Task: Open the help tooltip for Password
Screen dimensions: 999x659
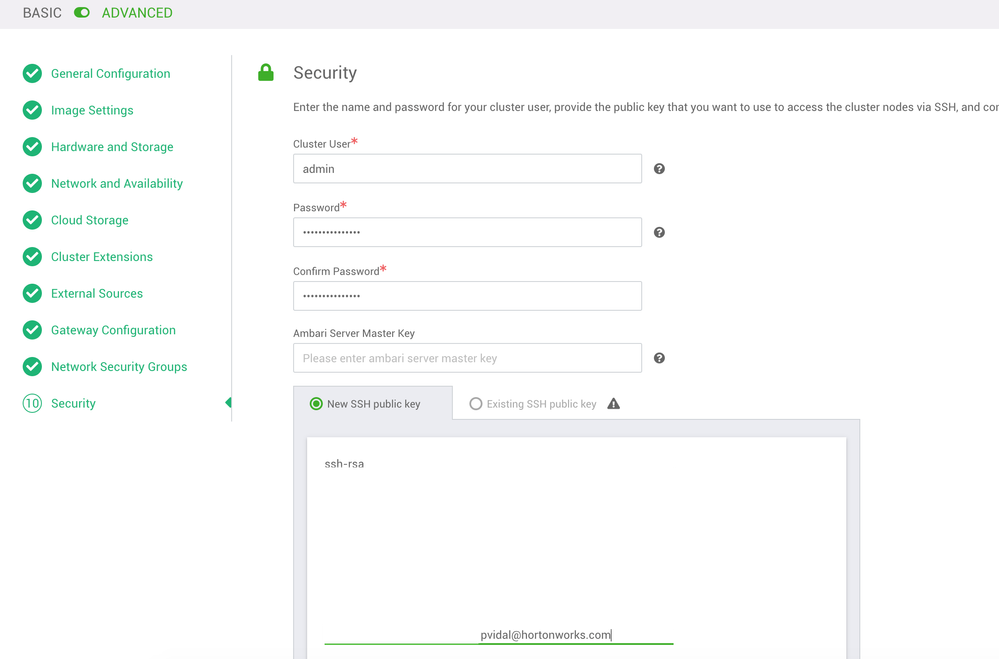Action: click(x=659, y=232)
